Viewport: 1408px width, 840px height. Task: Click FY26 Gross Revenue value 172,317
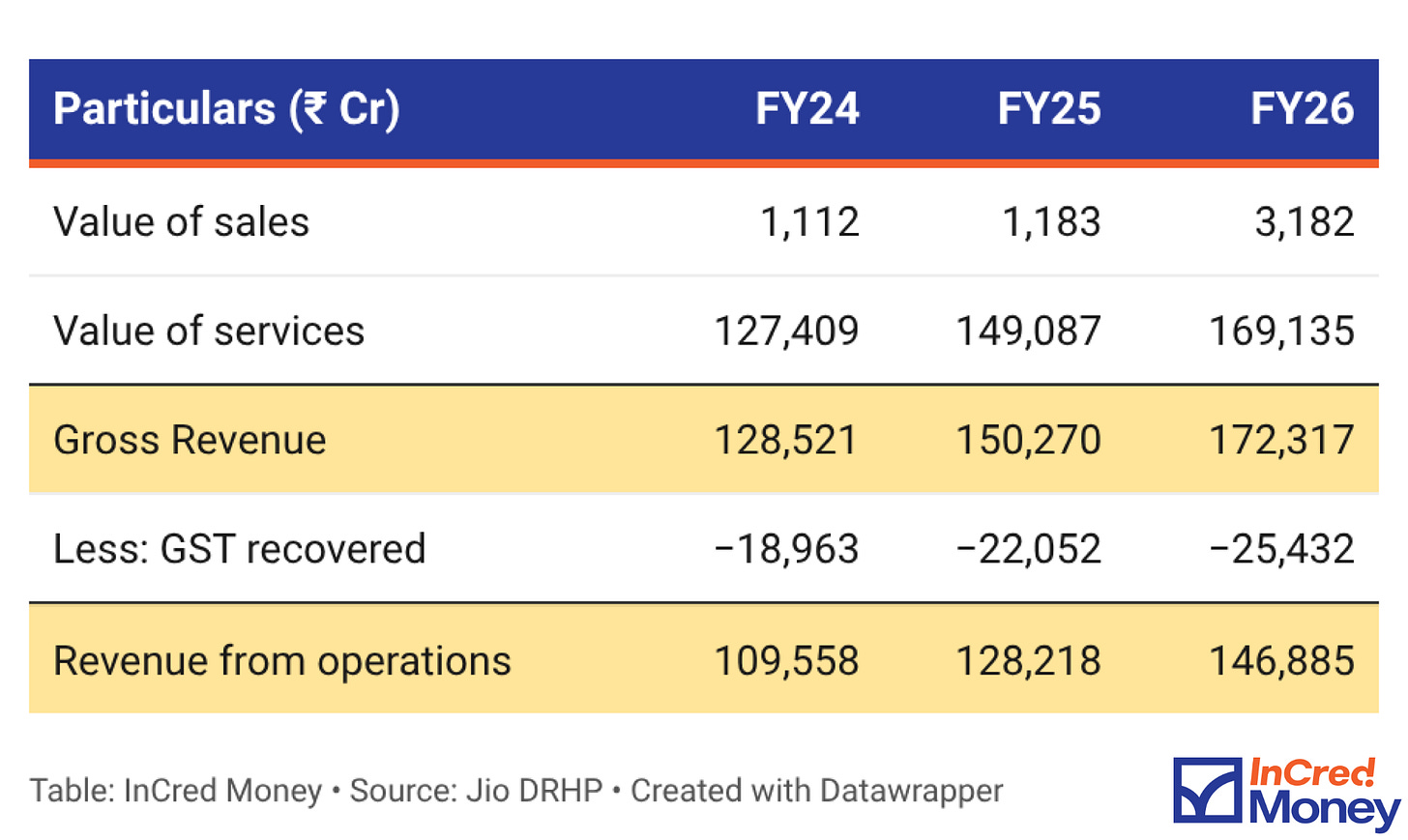1281,440
